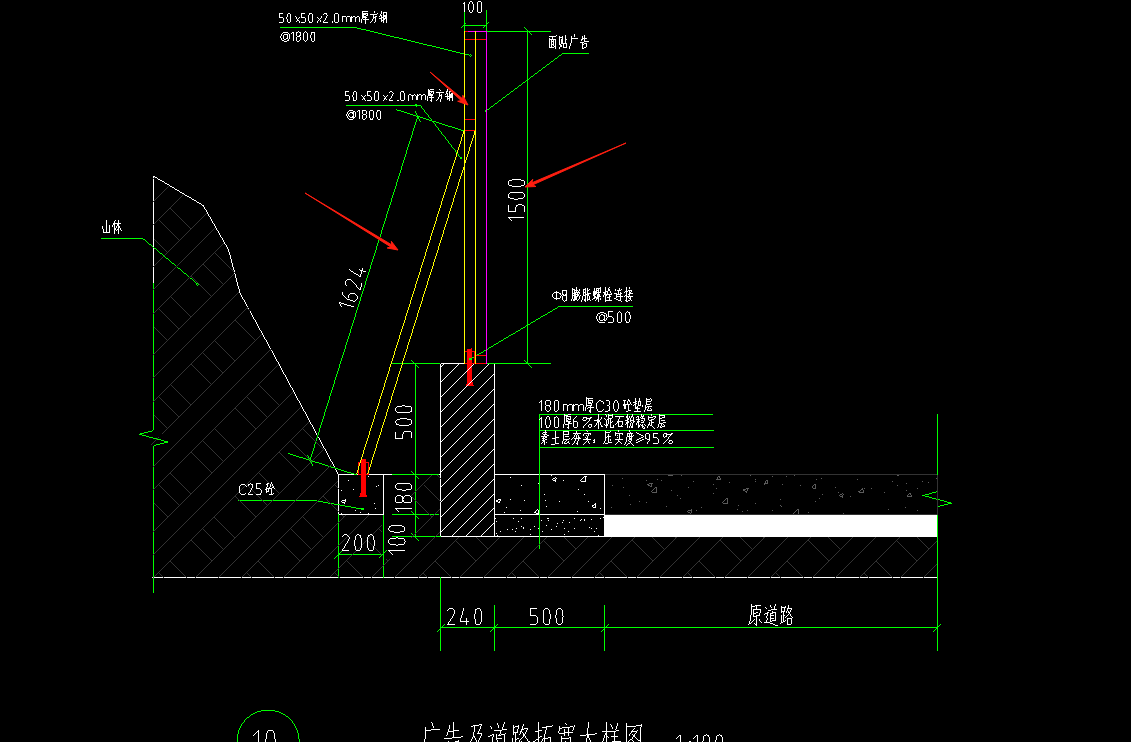This screenshot has height=742, width=1131.
Task: Click the circled detail number 10
Action: (x=267, y=727)
